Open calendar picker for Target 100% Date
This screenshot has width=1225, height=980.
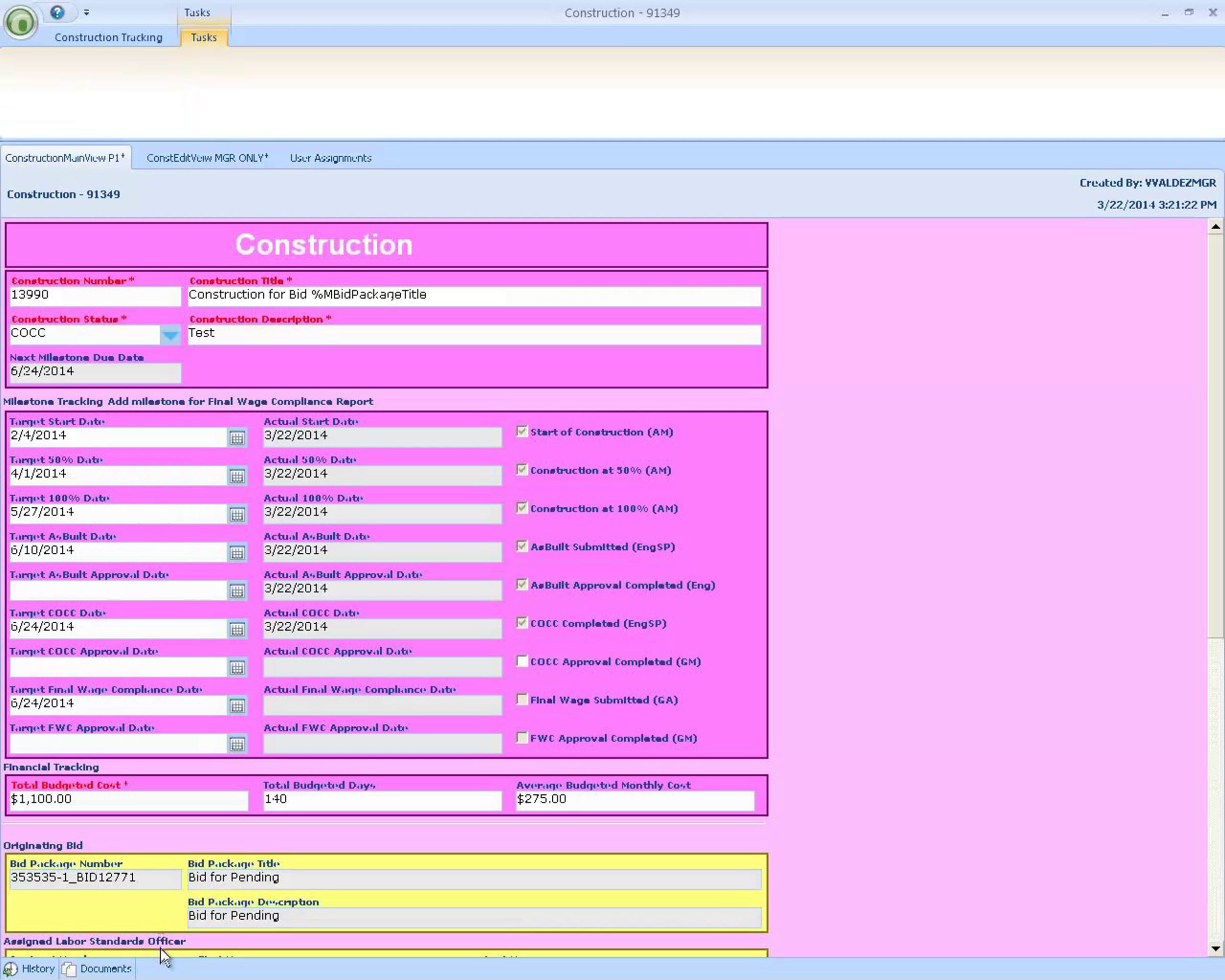[237, 514]
